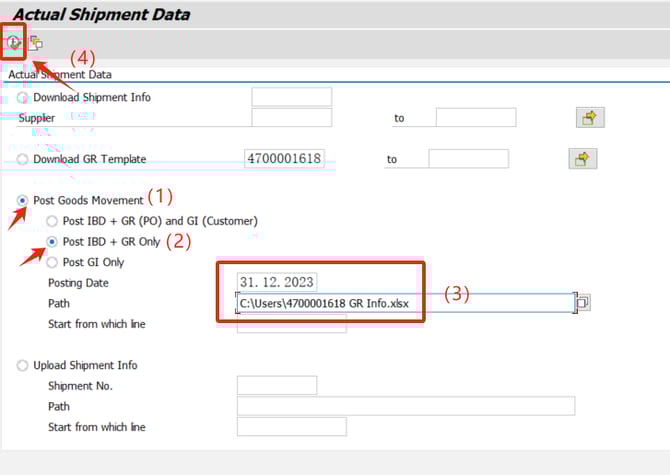The height and width of the screenshot is (475, 670).
Task: Select Post IBD + GR (PO) and GI (Customer)
Action: (53, 220)
